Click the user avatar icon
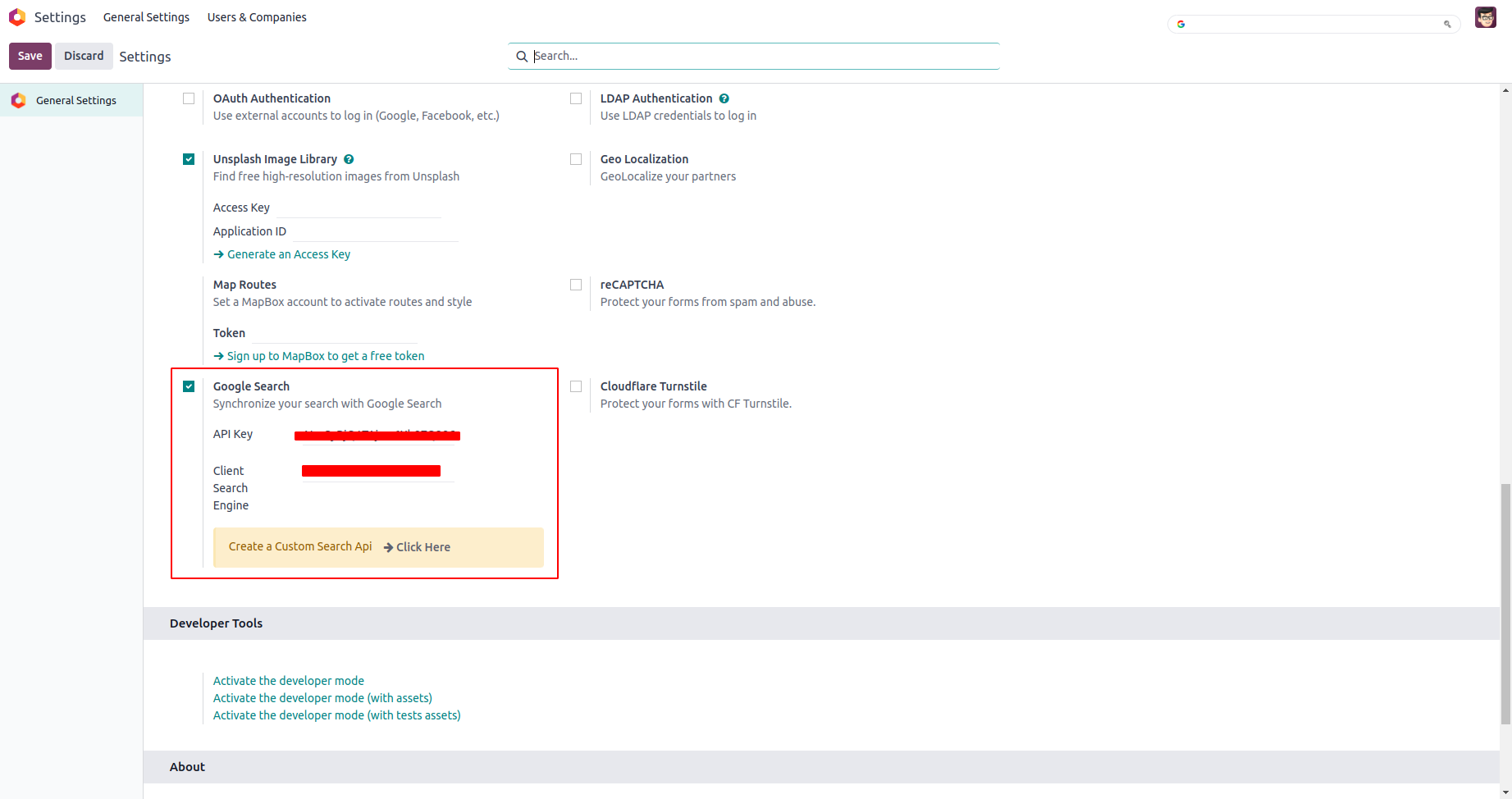 tap(1485, 17)
